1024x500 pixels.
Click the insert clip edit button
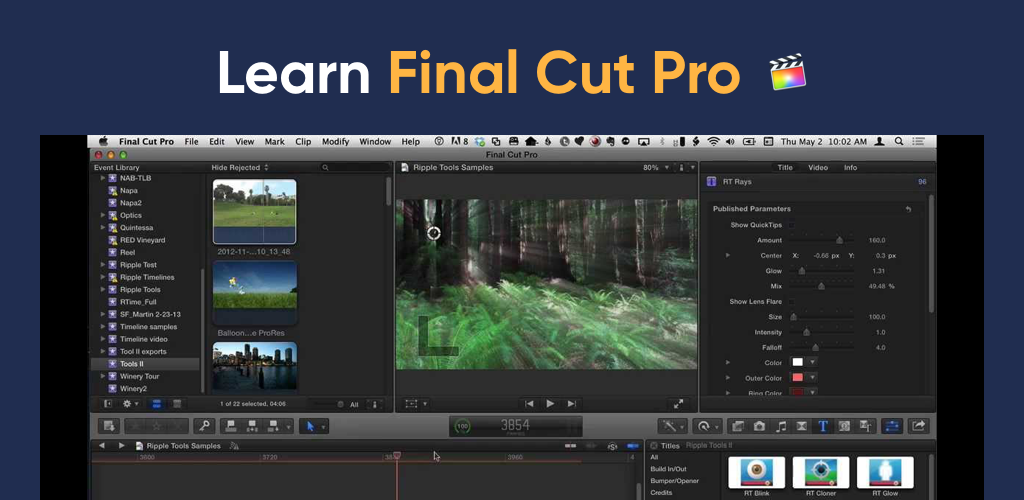[x=251, y=426]
